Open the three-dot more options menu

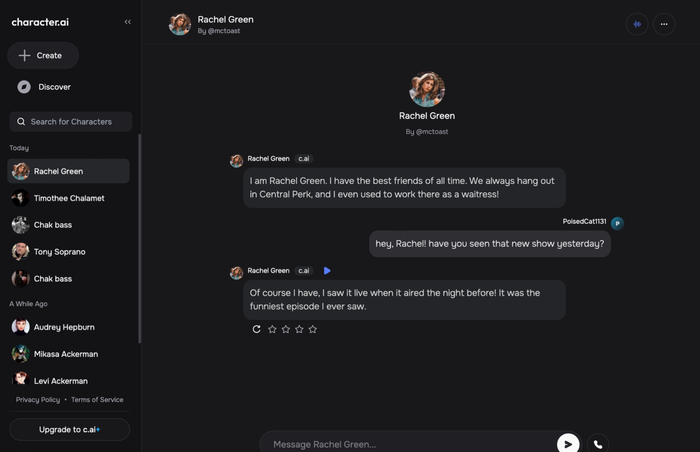click(x=664, y=24)
